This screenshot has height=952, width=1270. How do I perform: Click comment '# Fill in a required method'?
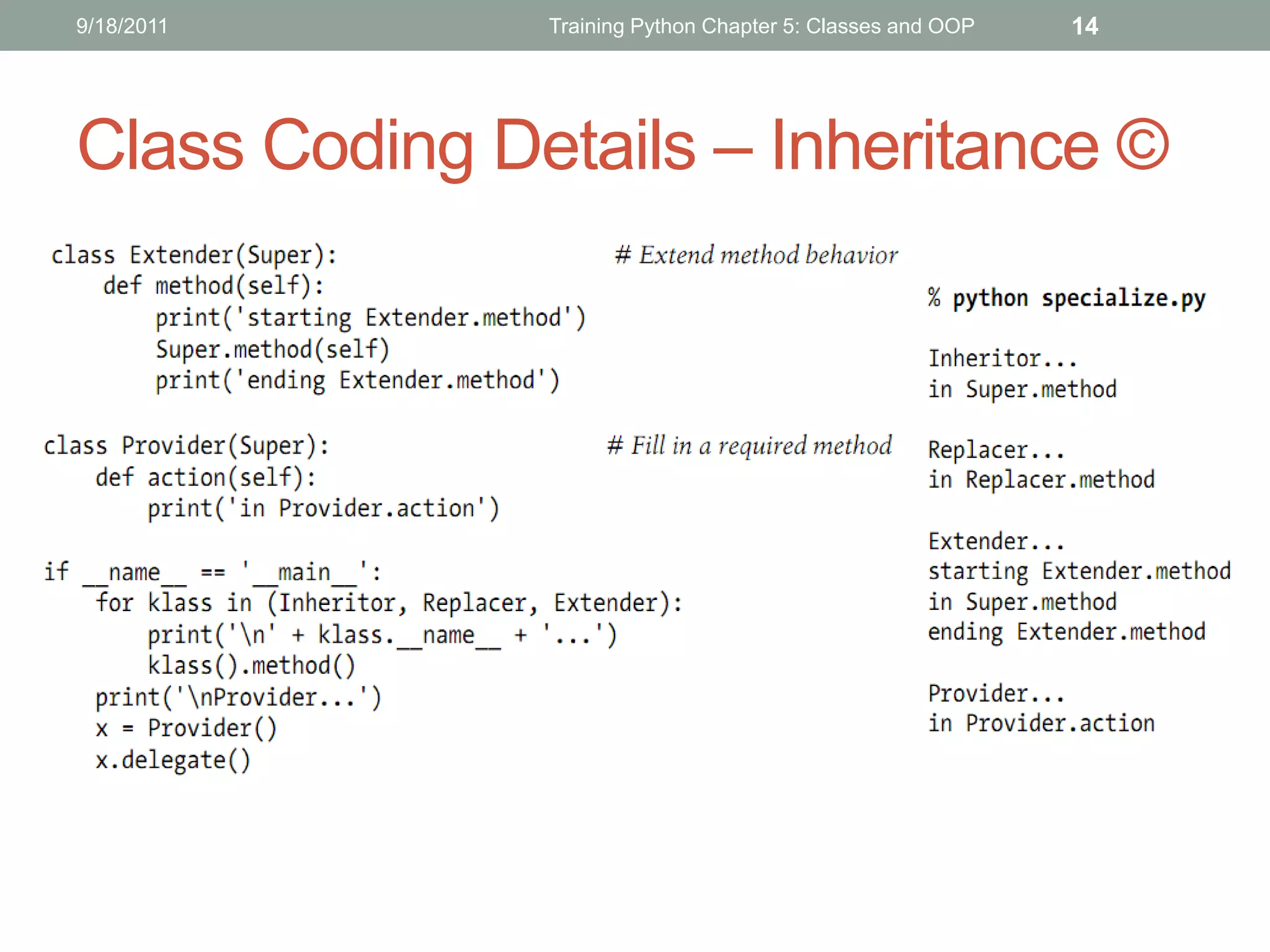click(x=749, y=446)
